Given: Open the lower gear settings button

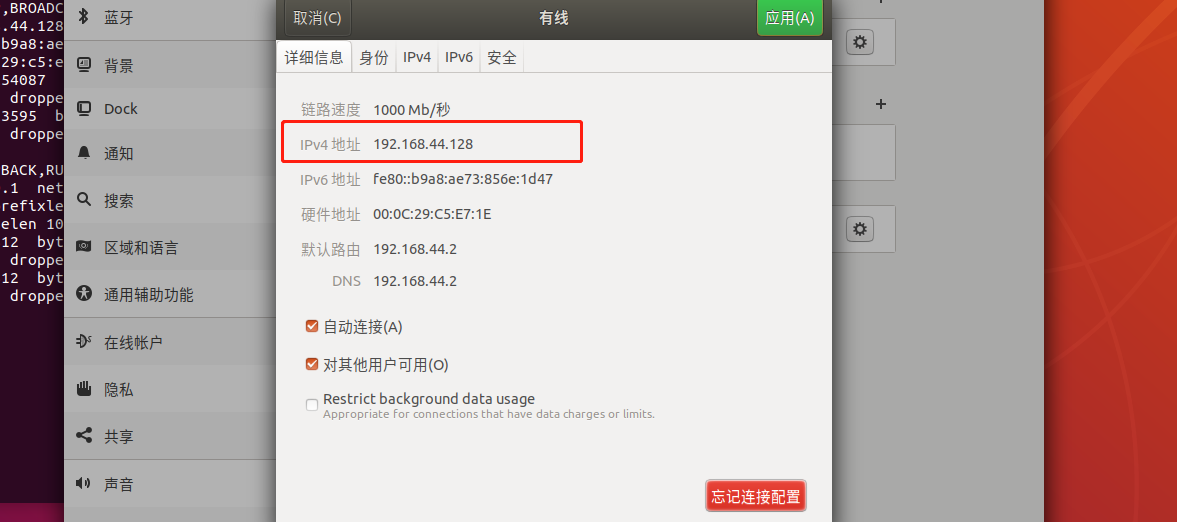Looking at the screenshot, I should (x=859, y=228).
